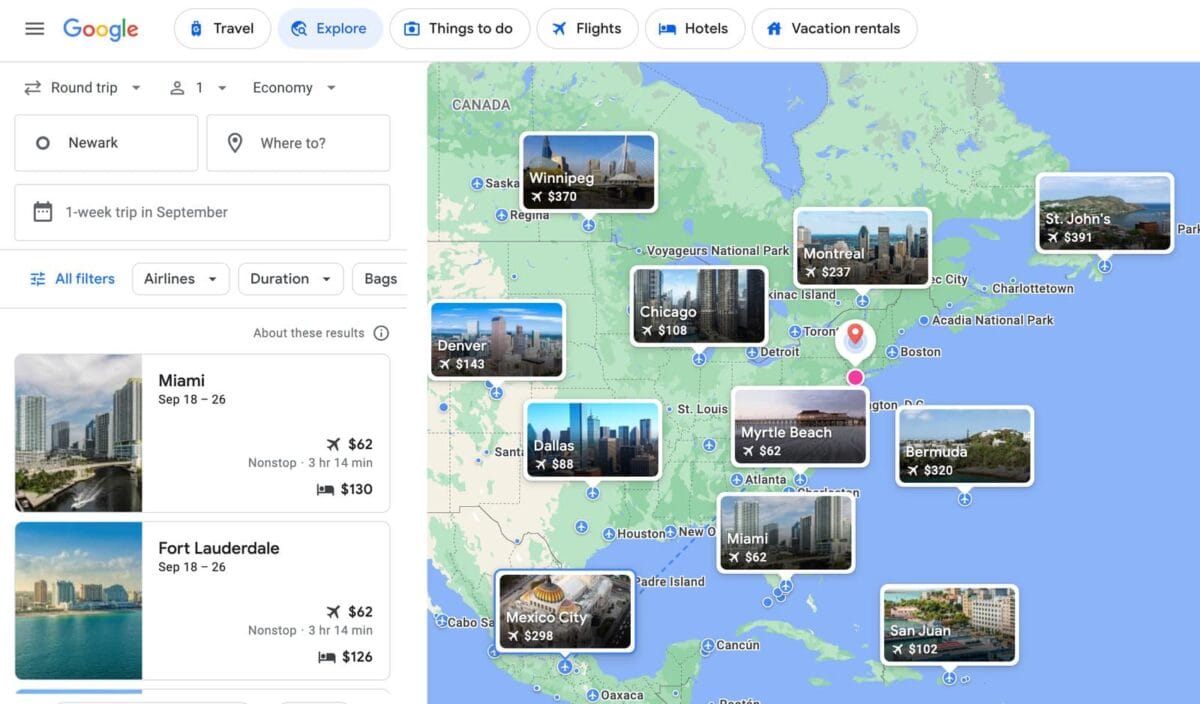Click the Where to? destination field

[x=298, y=143]
